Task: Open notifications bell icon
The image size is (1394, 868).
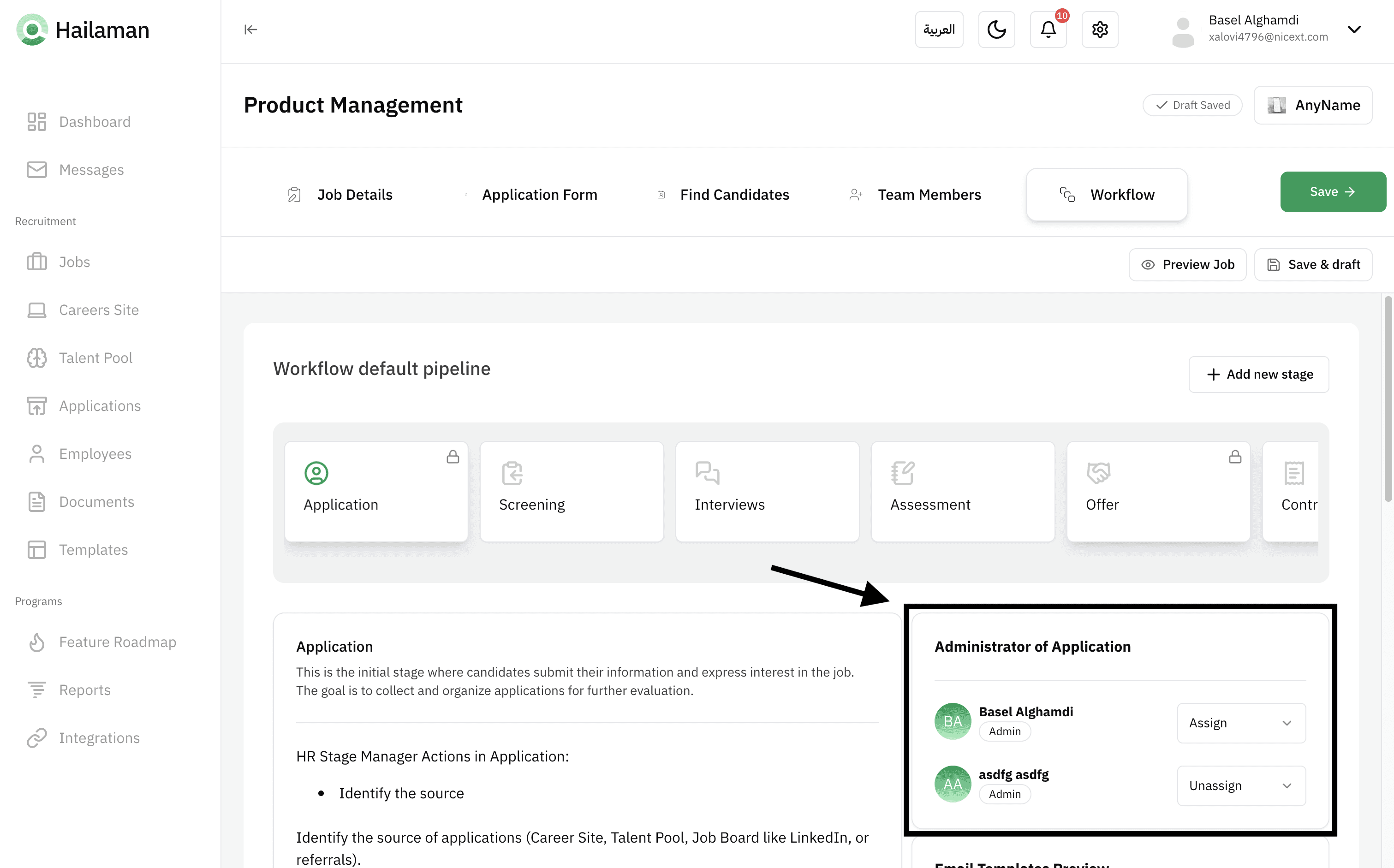Action: click(x=1048, y=29)
